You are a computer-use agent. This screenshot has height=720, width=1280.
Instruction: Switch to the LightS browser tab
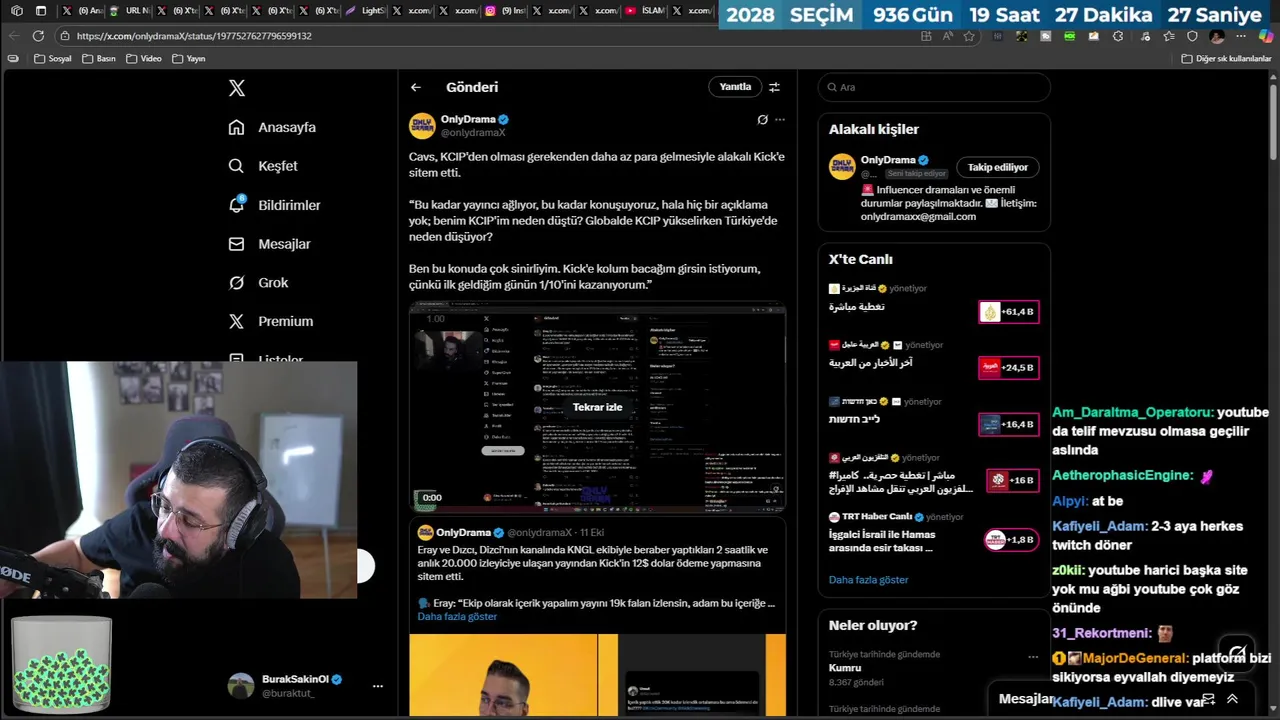(x=365, y=11)
